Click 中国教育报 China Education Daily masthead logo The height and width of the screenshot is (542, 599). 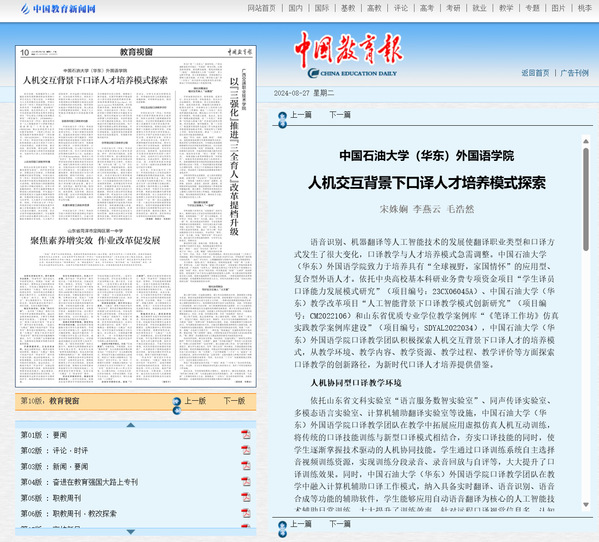pos(348,55)
